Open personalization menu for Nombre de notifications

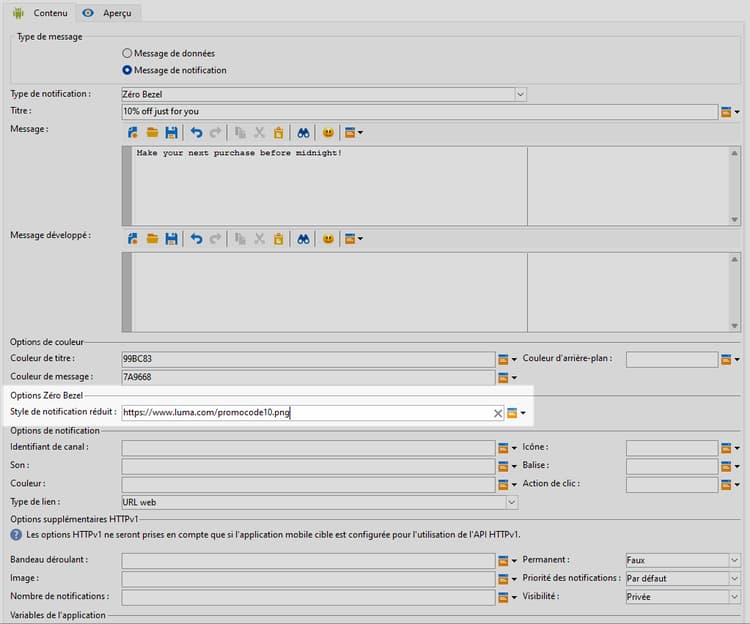pos(507,597)
